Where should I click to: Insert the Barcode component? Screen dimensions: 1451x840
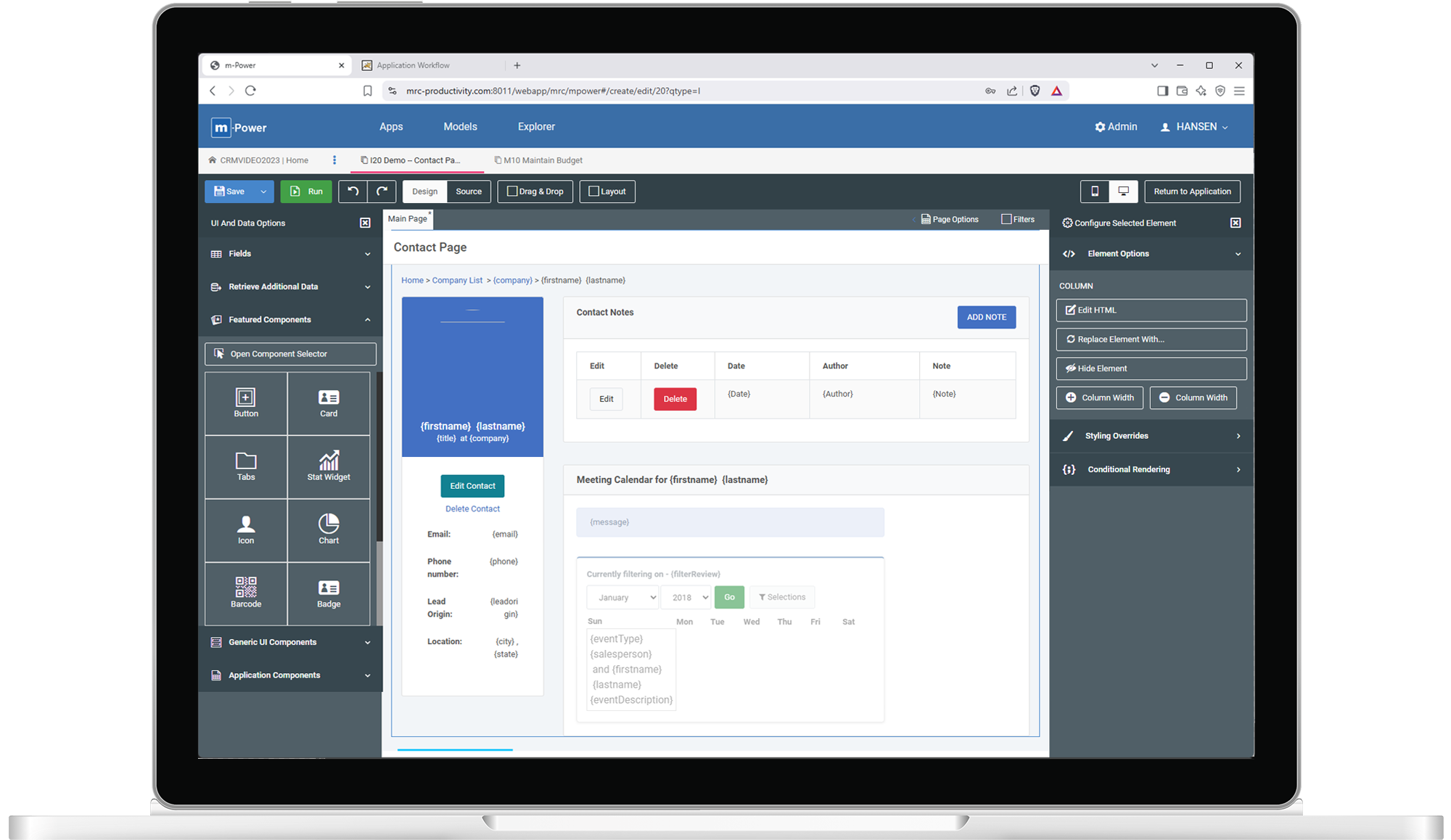pos(246,593)
